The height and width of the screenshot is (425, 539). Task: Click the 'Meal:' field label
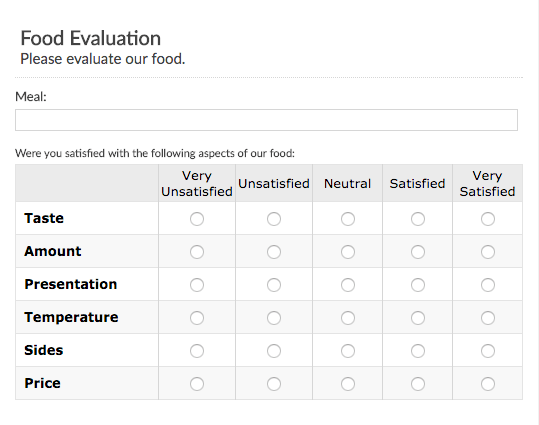tap(31, 97)
